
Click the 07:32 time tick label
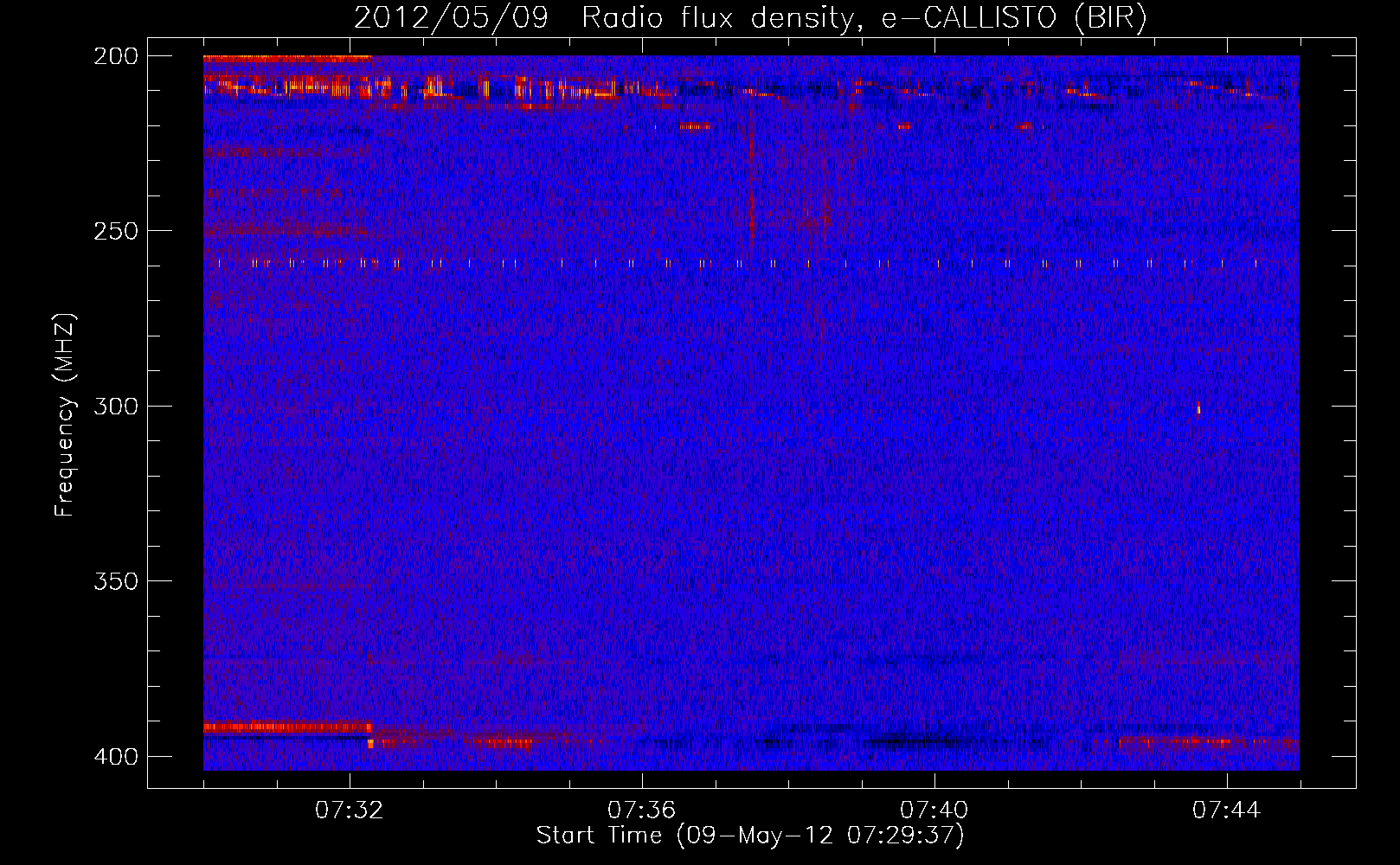pos(349,811)
